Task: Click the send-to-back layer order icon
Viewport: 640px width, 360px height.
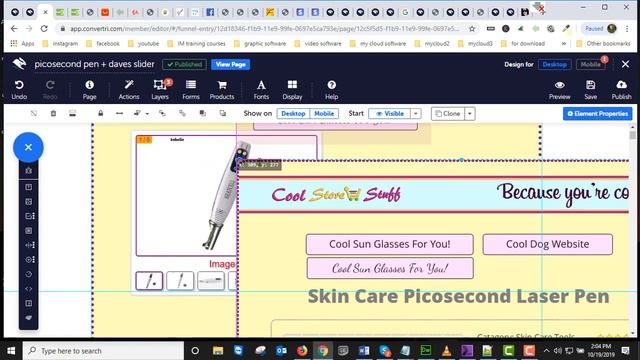Action: pyautogui.click(x=222, y=113)
